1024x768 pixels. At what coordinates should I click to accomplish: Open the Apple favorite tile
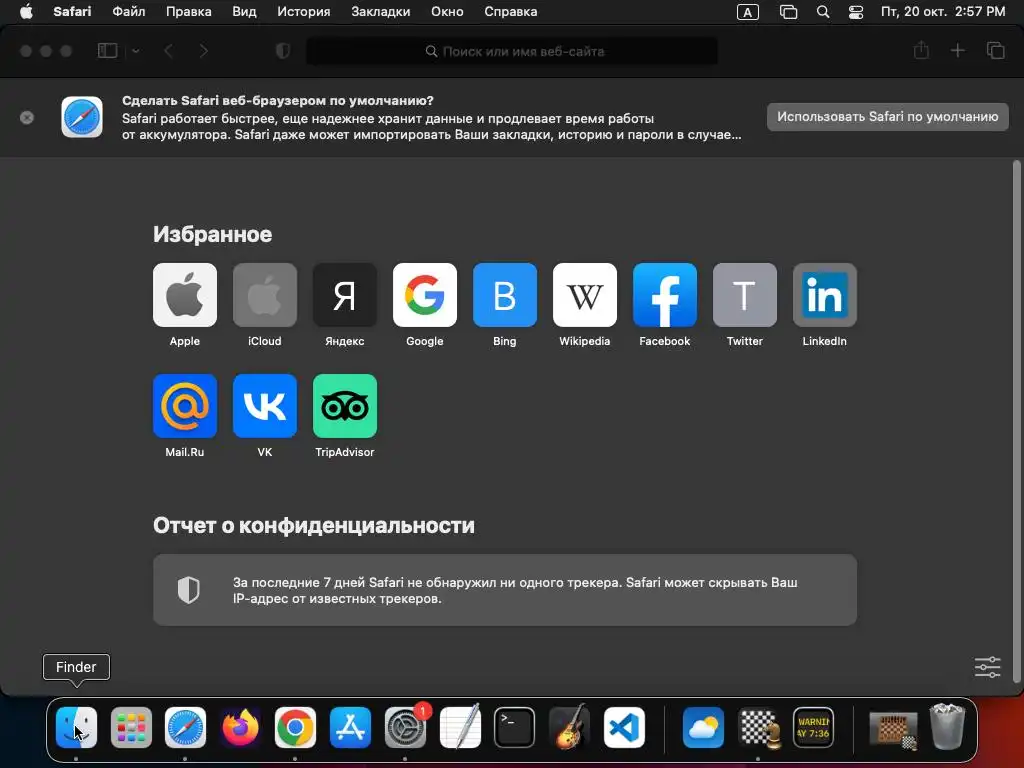click(185, 295)
